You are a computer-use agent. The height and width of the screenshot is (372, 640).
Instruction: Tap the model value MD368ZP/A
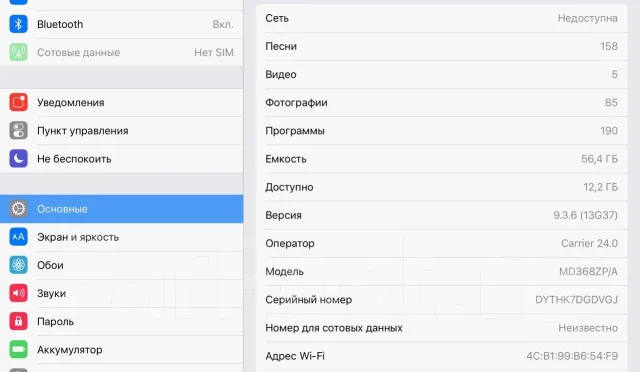coord(588,272)
